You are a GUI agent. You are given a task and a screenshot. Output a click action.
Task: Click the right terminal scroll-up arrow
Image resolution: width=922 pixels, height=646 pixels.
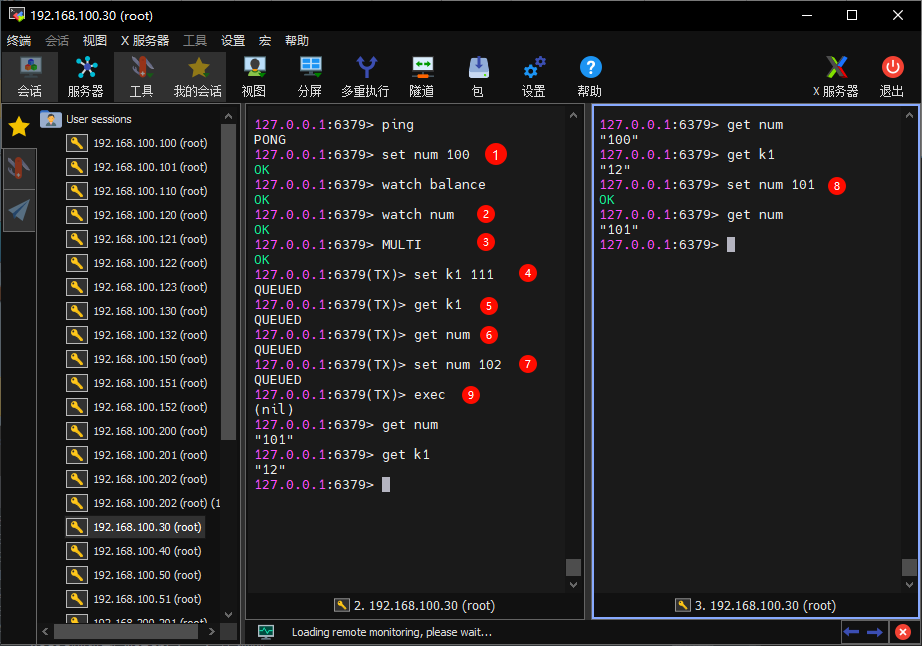(909, 116)
